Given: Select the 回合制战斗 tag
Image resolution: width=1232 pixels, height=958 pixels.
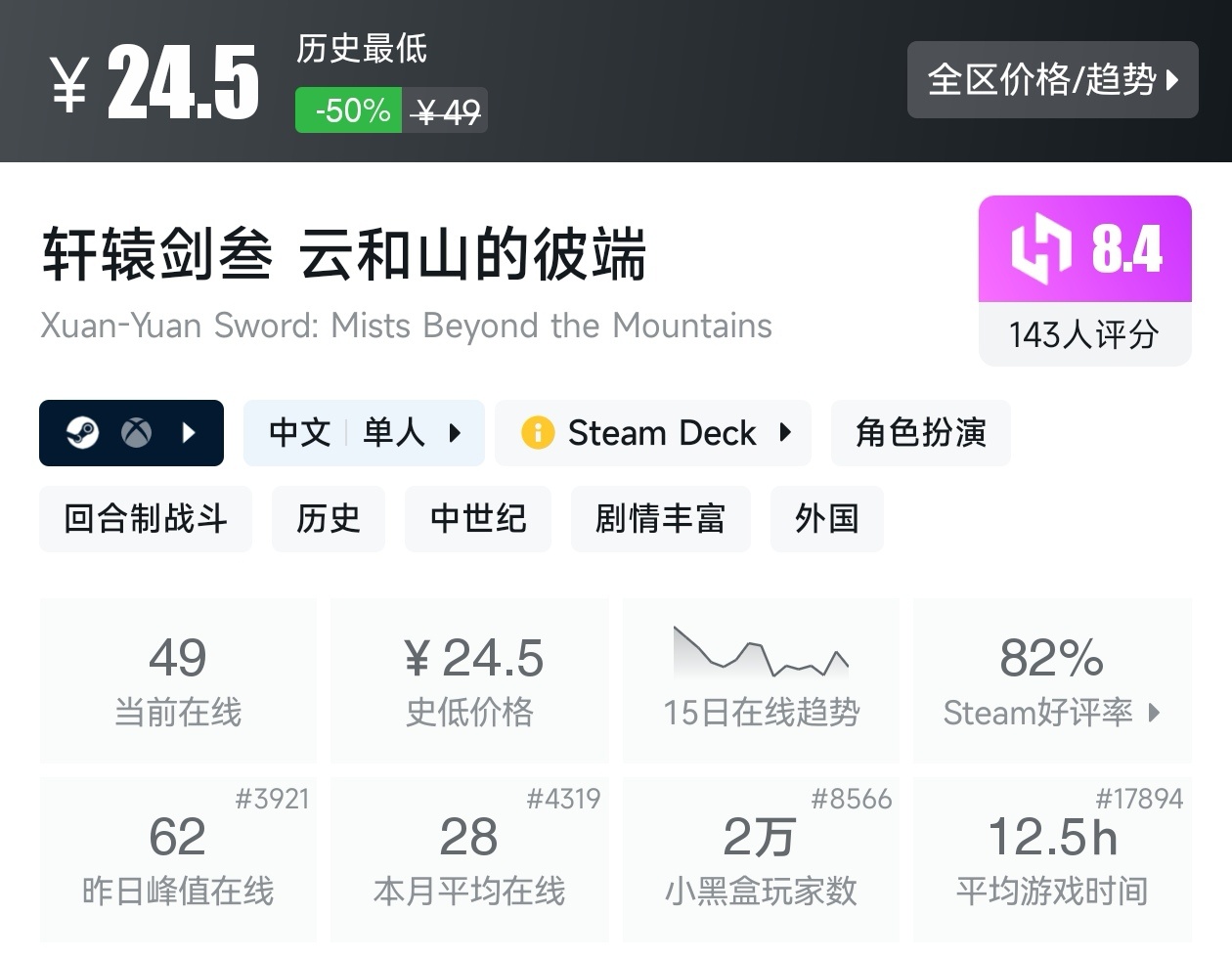Looking at the screenshot, I should [146, 518].
